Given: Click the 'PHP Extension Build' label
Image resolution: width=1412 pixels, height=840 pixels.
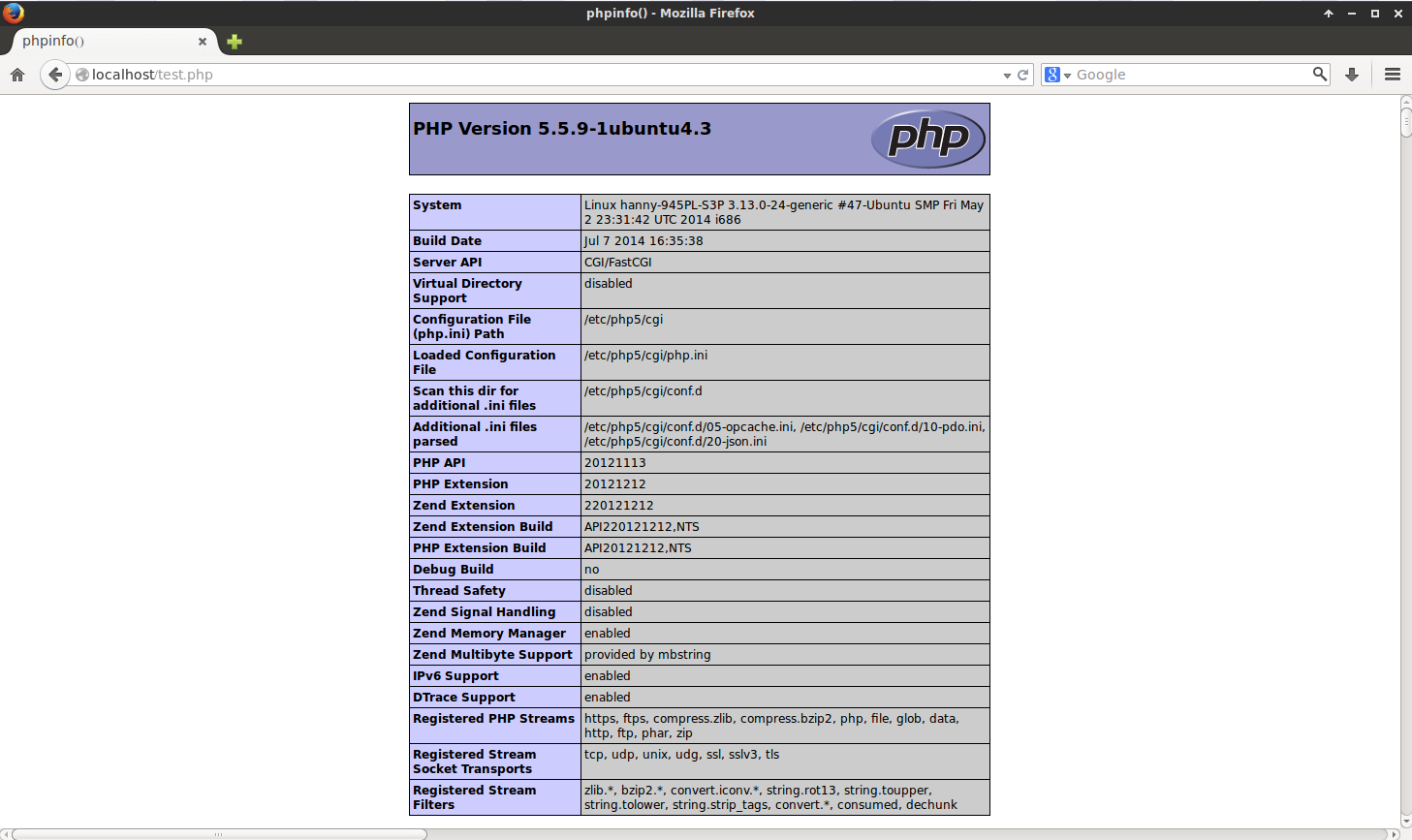Looking at the screenshot, I should (x=480, y=548).
